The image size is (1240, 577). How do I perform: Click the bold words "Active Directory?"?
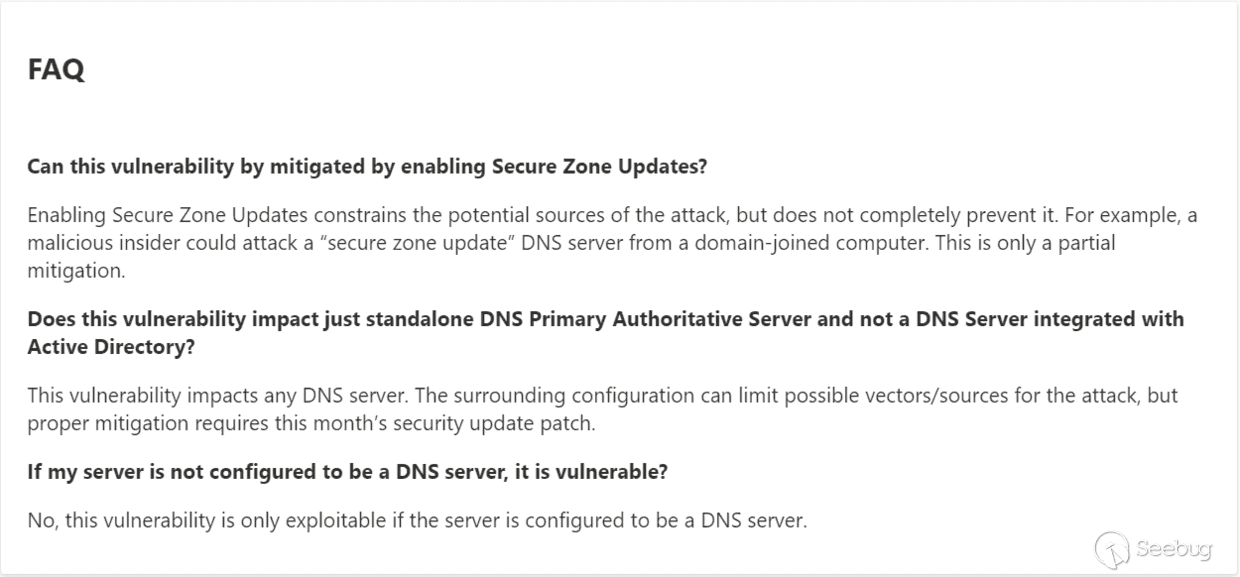coord(110,346)
